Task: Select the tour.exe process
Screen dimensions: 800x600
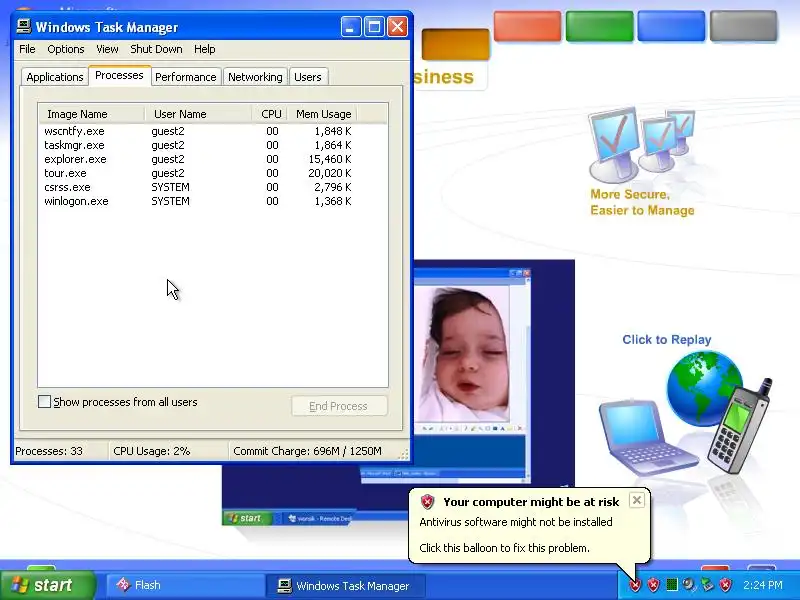Action: tap(65, 173)
